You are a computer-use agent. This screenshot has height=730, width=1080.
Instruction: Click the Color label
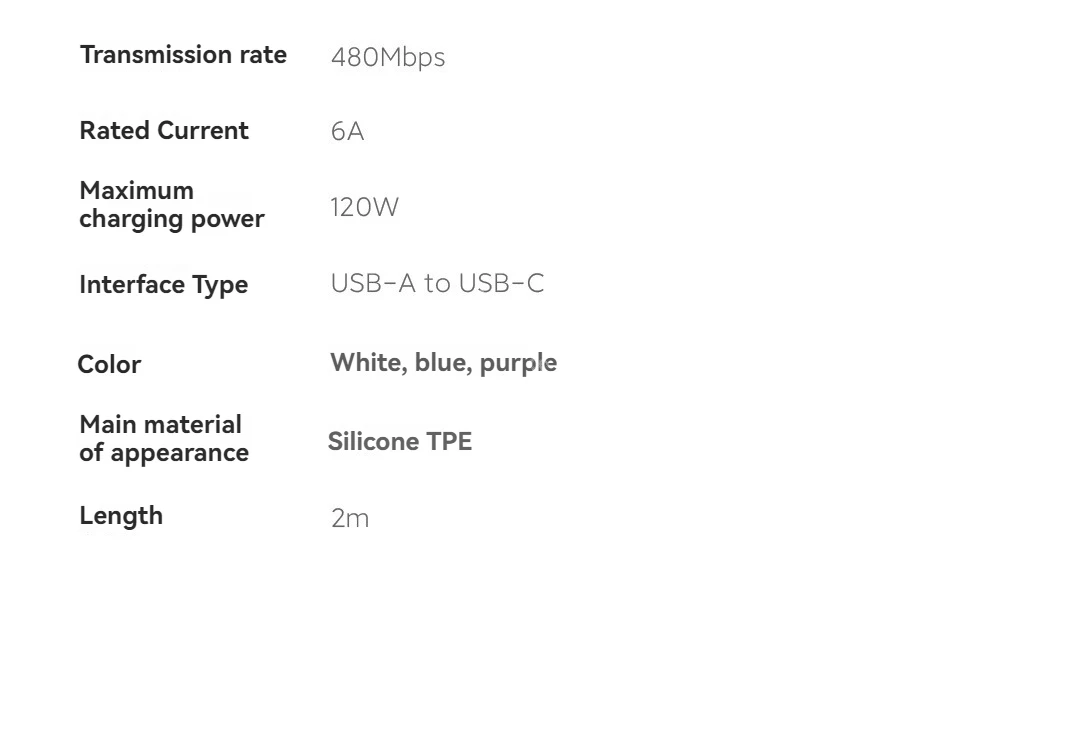pyautogui.click(x=110, y=364)
